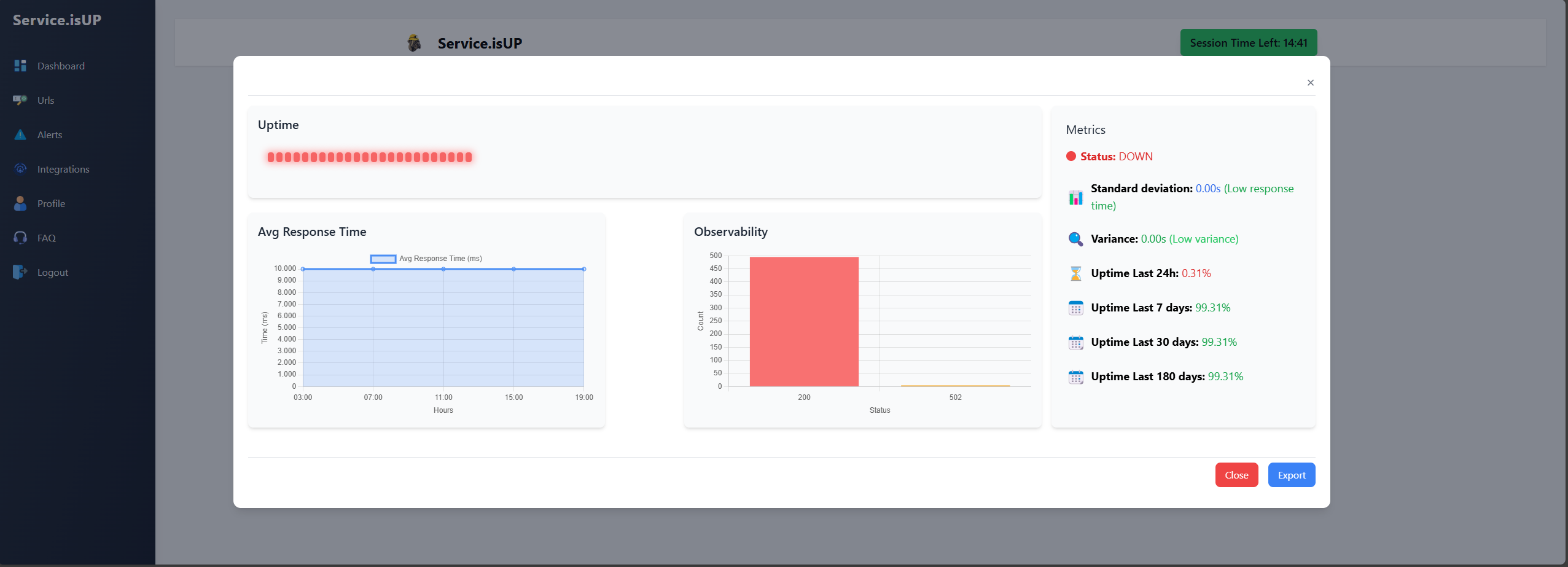Click the Dashboard grid icon in sidebar

[x=20, y=66]
